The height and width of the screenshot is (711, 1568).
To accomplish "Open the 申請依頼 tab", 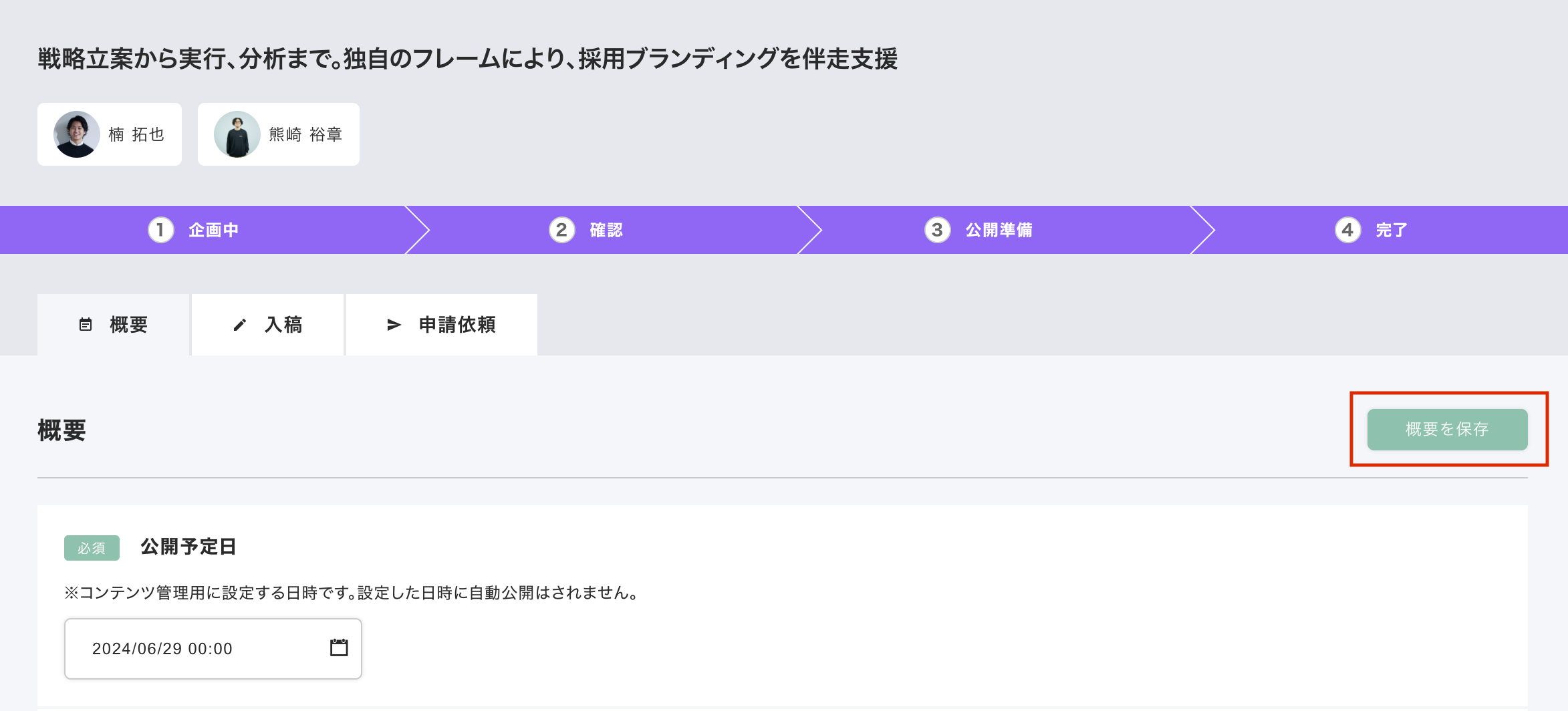I will [x=442, y=325].
